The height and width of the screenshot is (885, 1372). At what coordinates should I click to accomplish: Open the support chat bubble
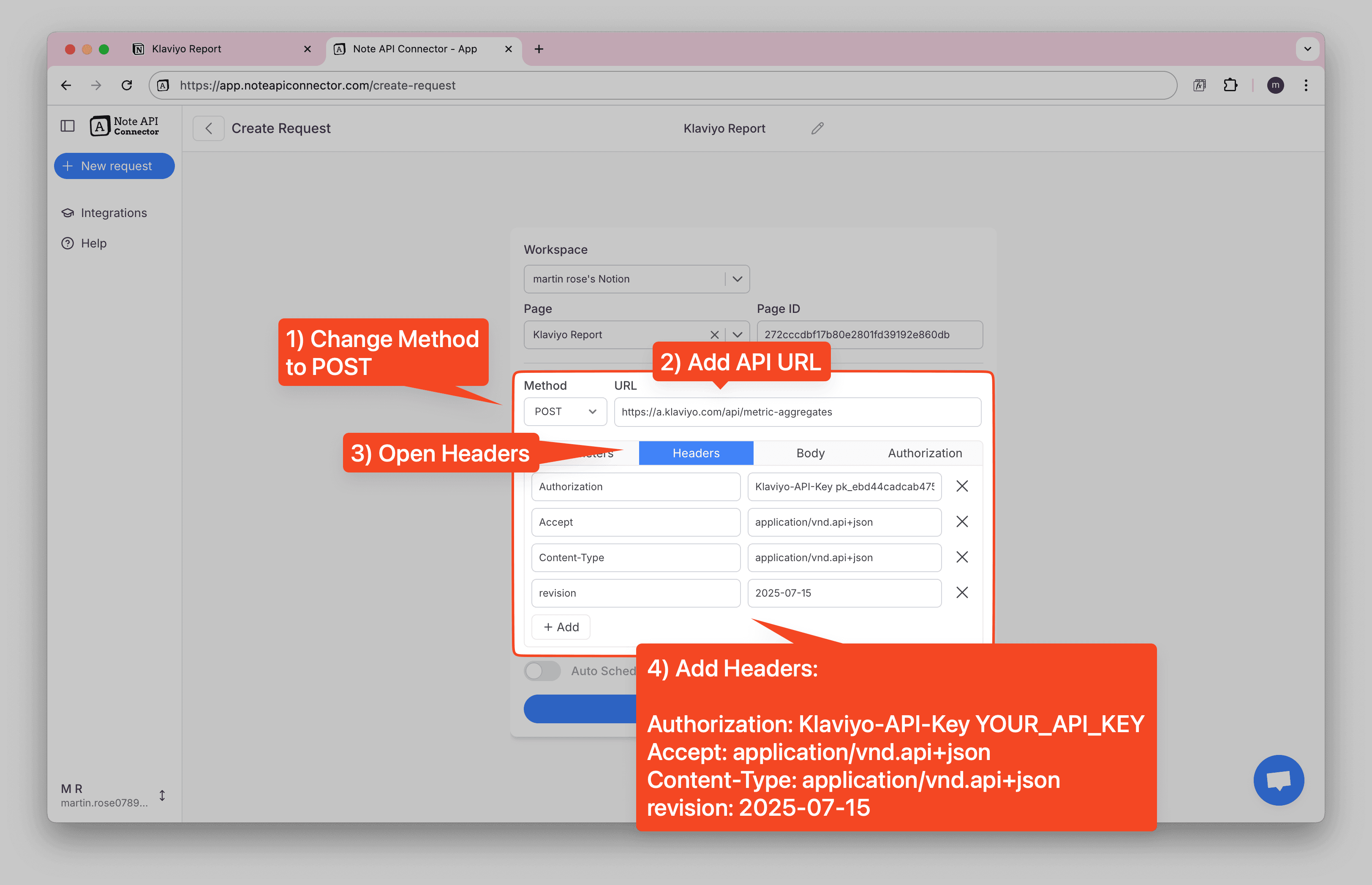tap(1278, 780)
